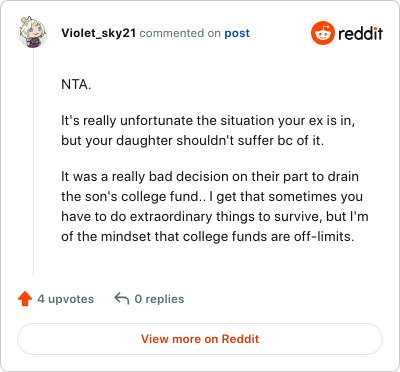This screenshot has height=372, width=400.
Task: Click the reply arrow icon
Action: pyautogui.click(x=122, y=299)
